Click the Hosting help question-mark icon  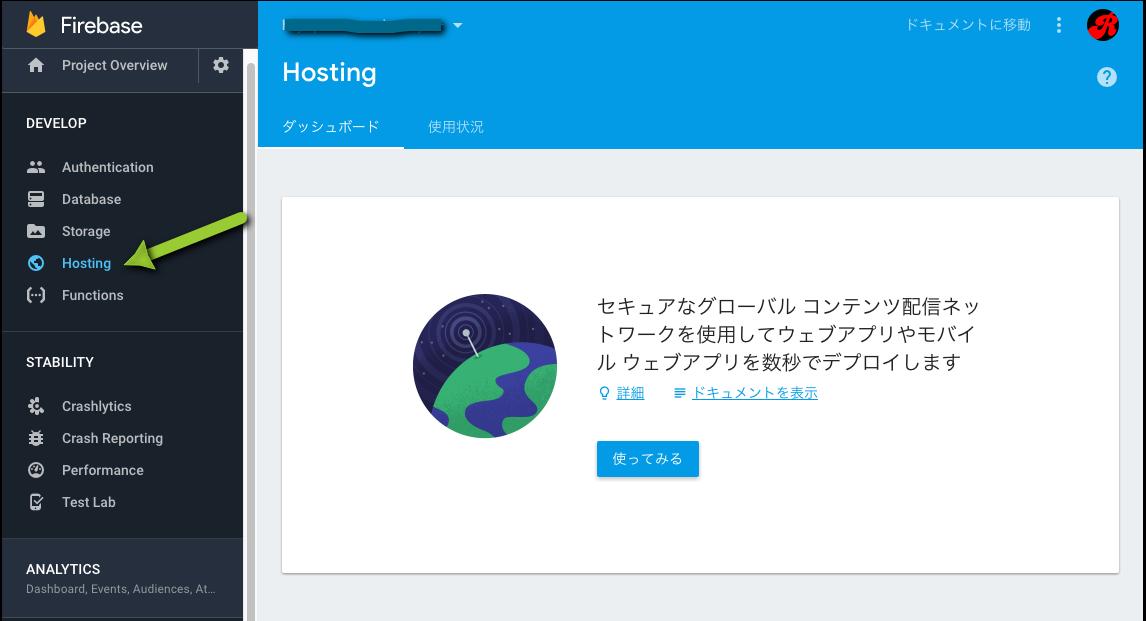pos(1107,77)
